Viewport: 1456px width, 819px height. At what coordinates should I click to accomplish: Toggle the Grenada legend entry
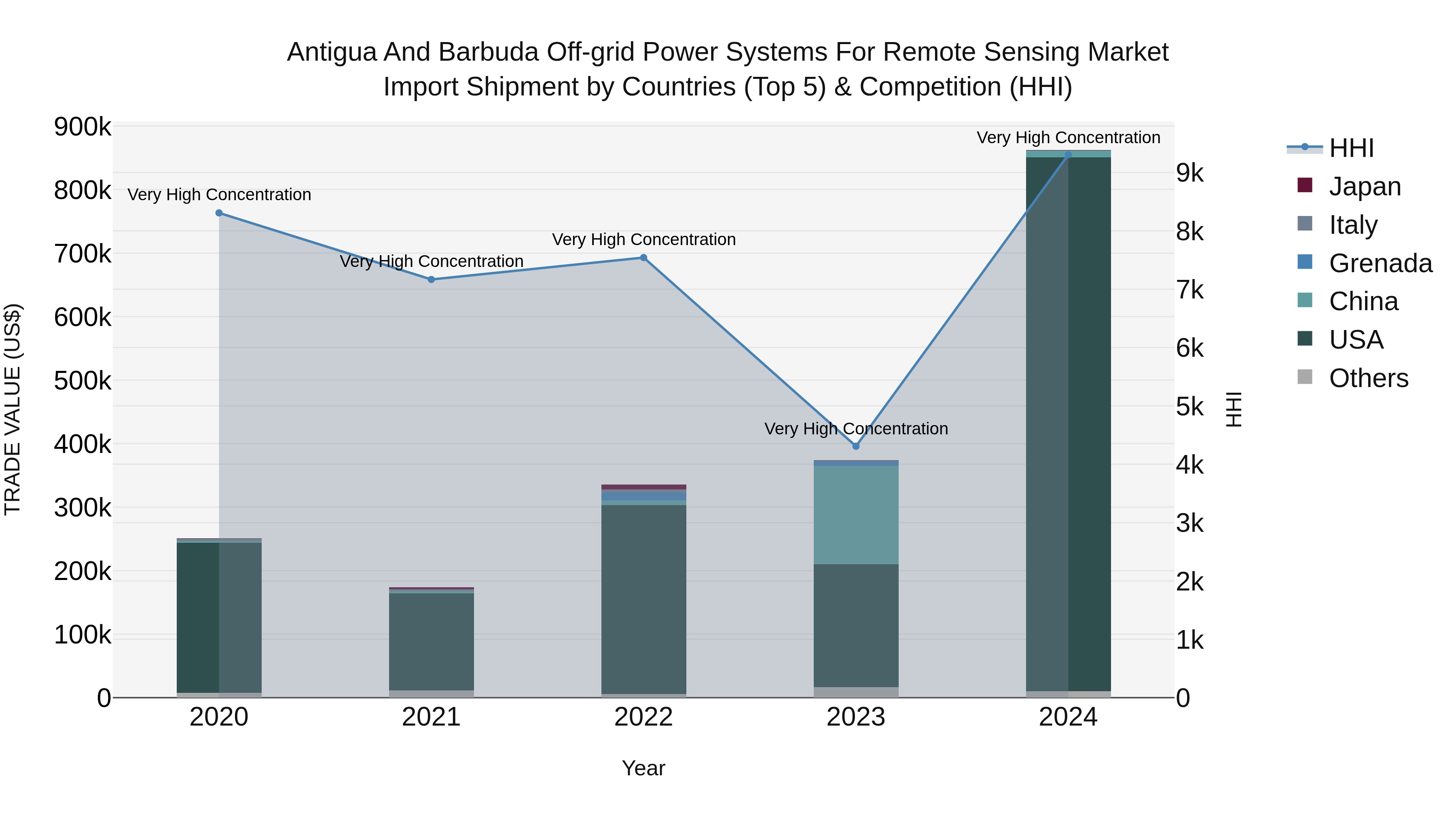pyautogui.click(x=1365, y=263)
